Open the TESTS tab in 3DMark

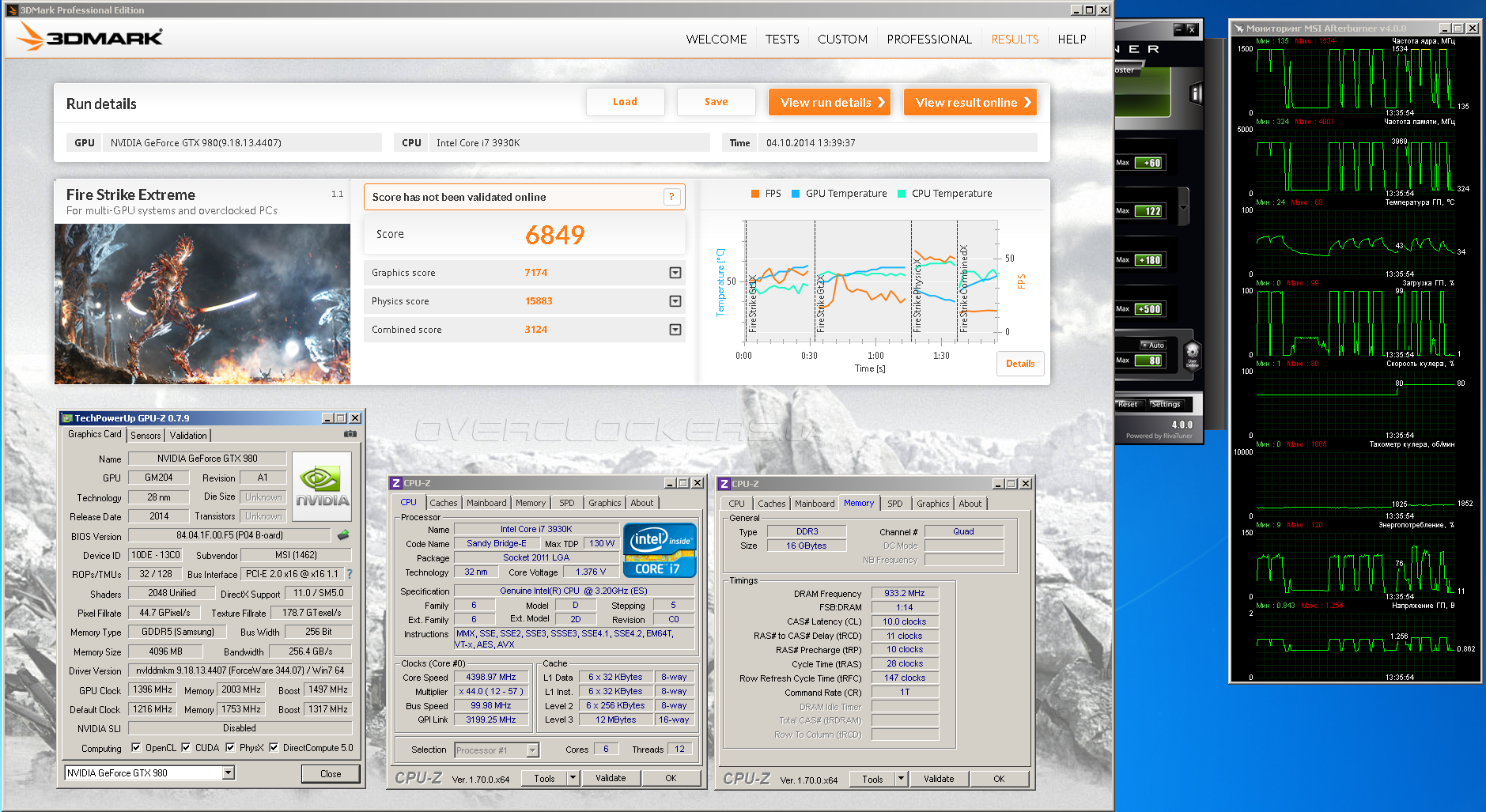782,39
